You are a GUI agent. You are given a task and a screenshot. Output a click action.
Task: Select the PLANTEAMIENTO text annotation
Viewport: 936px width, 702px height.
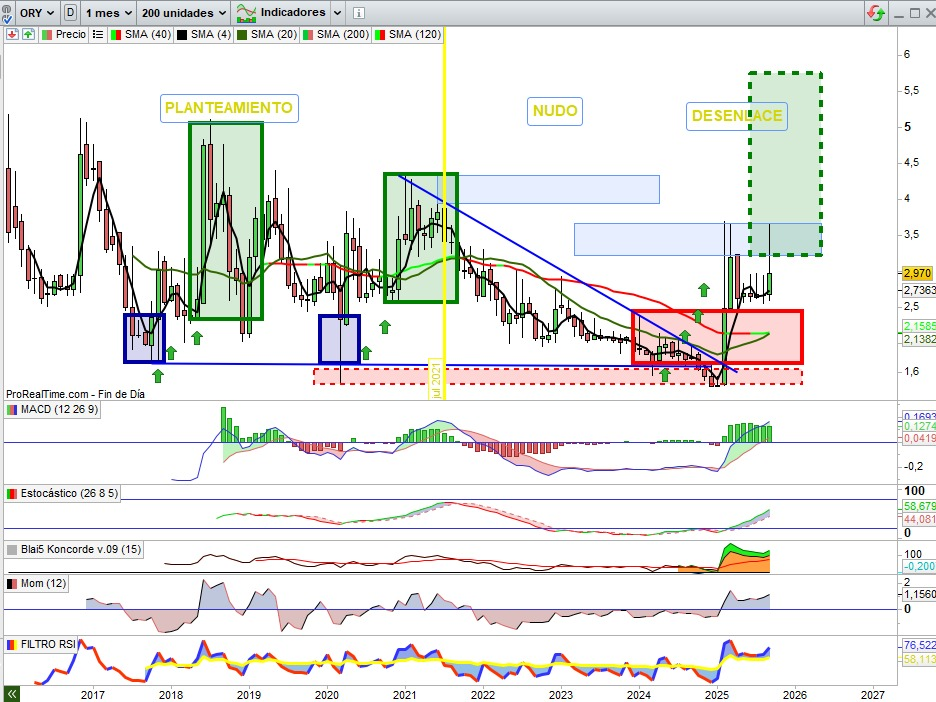(x=229, y=108)
